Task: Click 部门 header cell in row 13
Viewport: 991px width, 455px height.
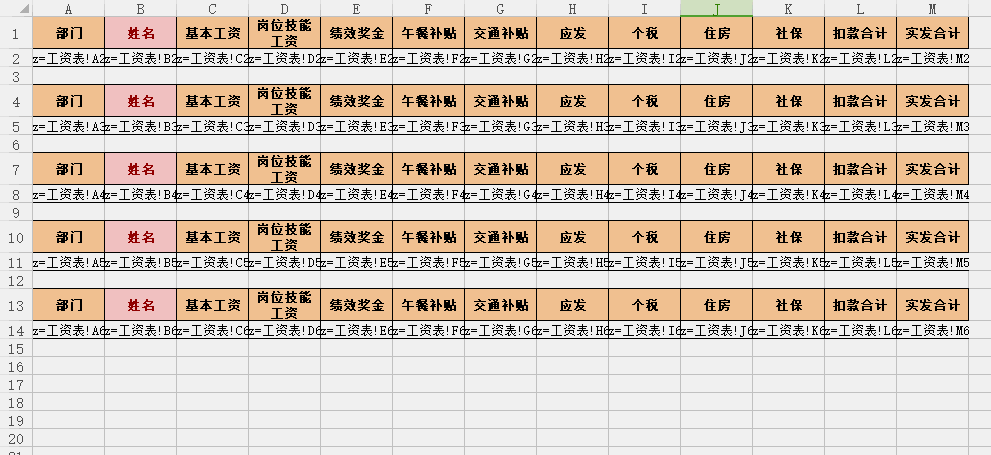Action: tap(68, 306)
